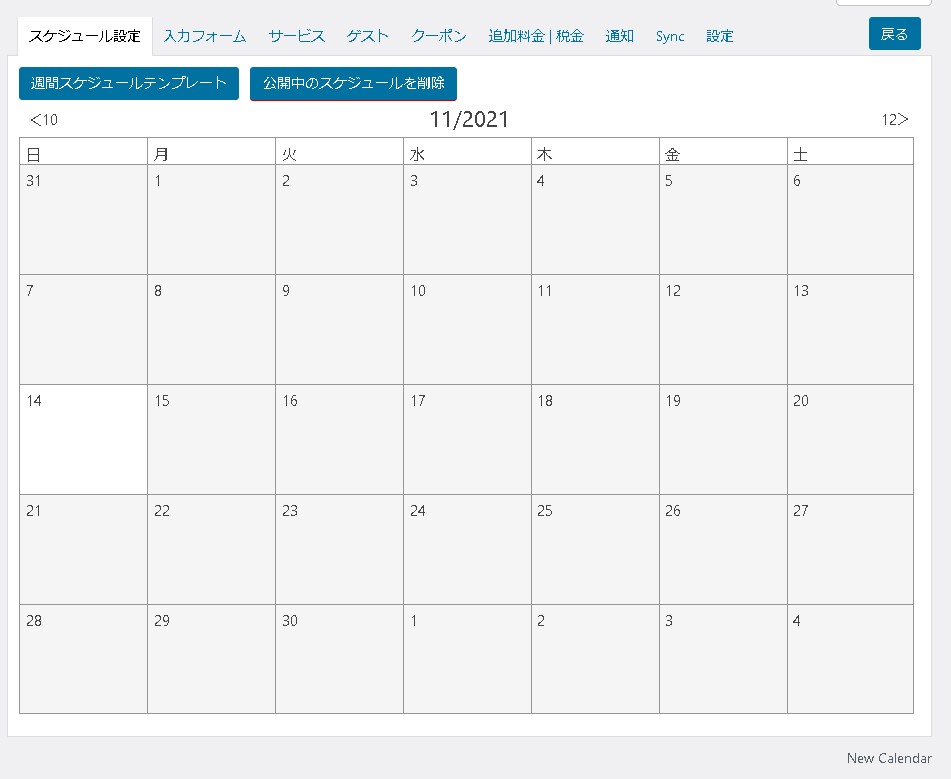Open the 入力フォーム tab
Screen dimensions: 951x779
[x=205, y=36]
